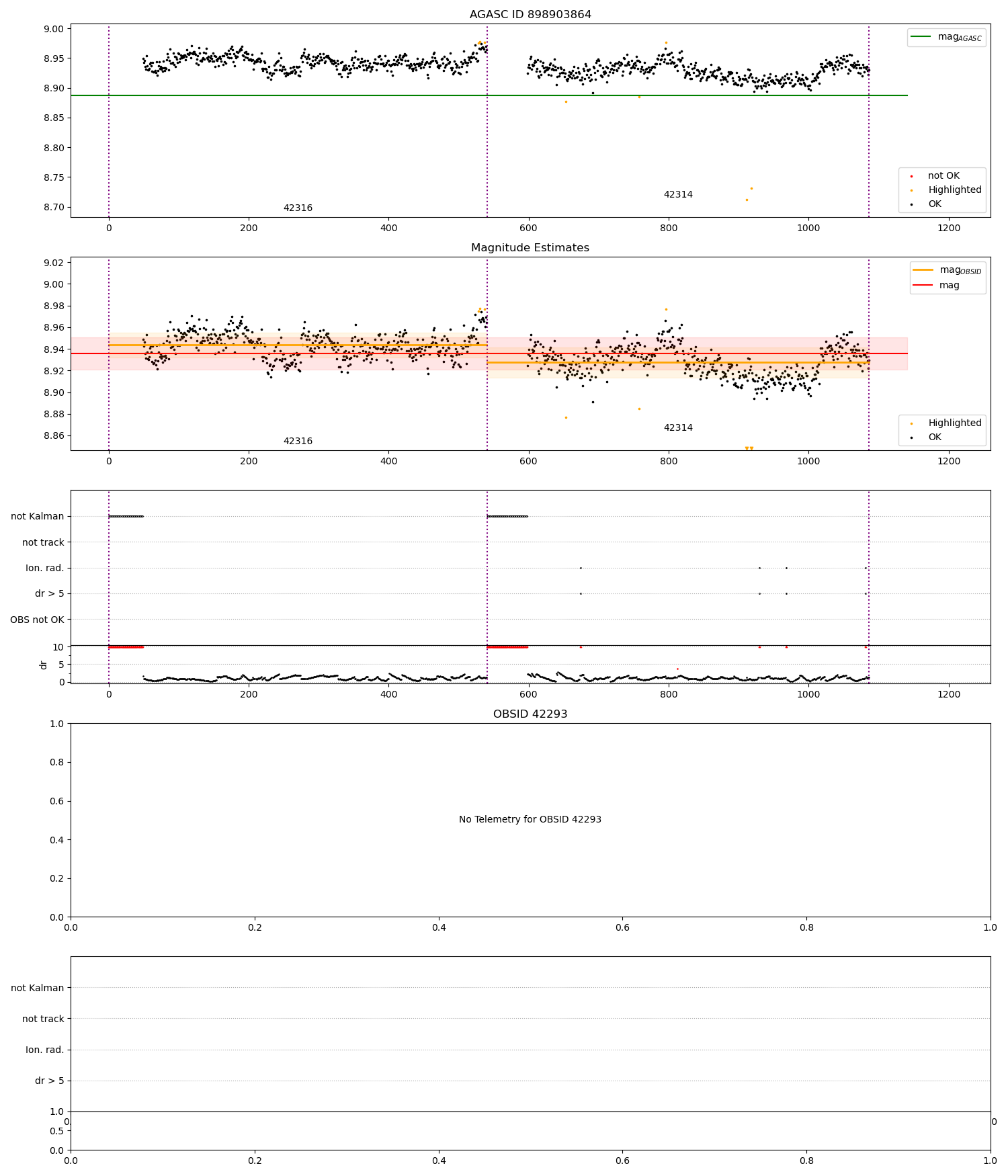
Task: Click 'not track' axis label in third plot
Action: coord(43,543)
